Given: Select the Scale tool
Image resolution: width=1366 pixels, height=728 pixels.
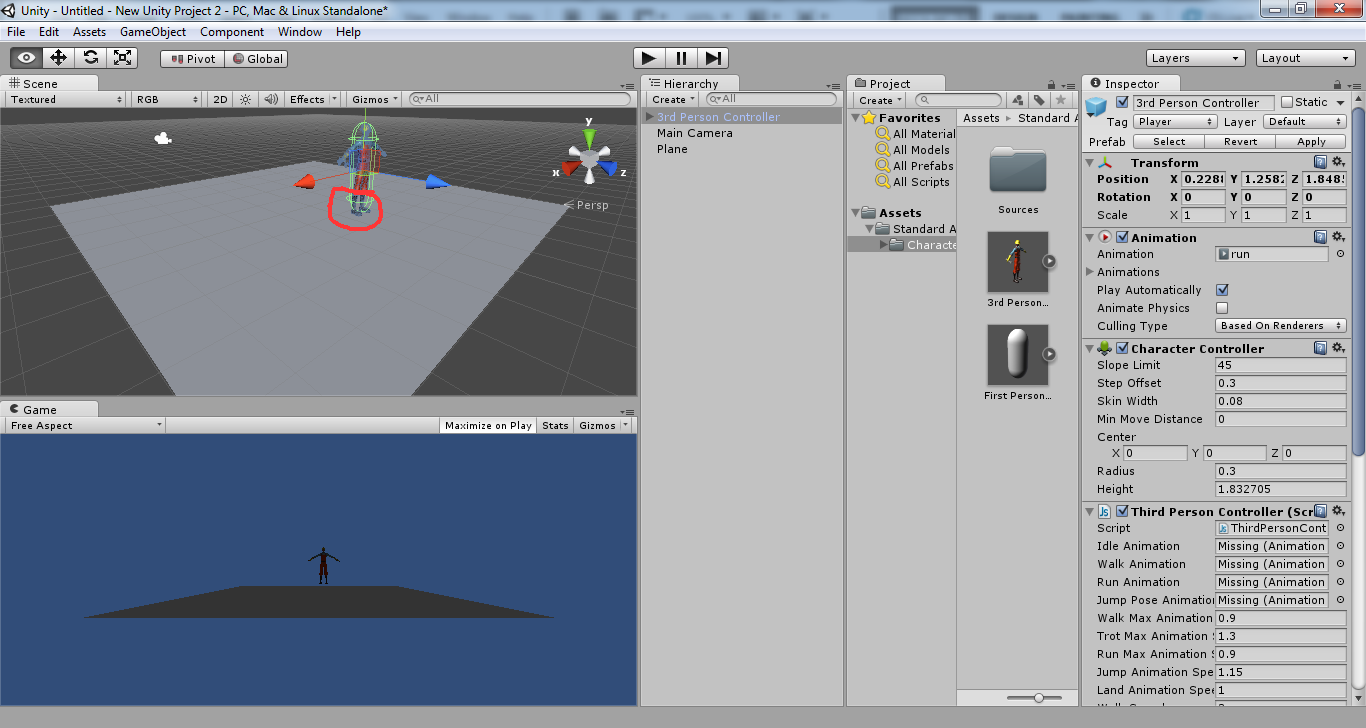Looking at the screenshot, I should tap(123, 58).
